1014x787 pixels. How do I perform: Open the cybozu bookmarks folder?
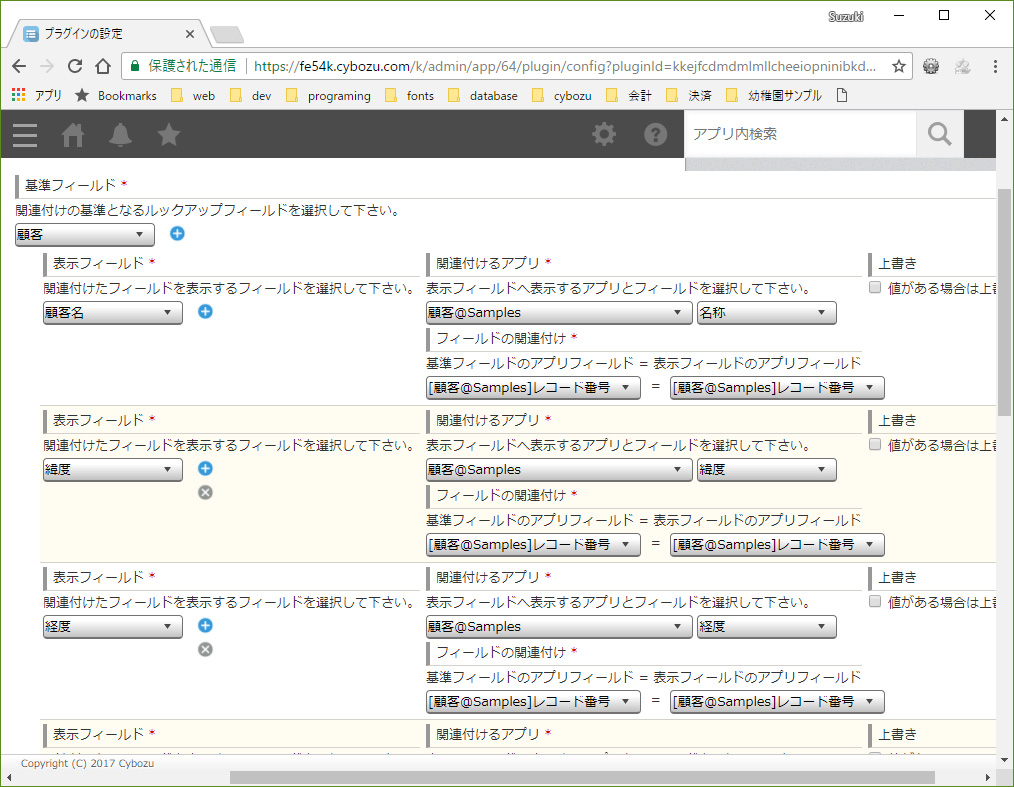click(561, 96)
